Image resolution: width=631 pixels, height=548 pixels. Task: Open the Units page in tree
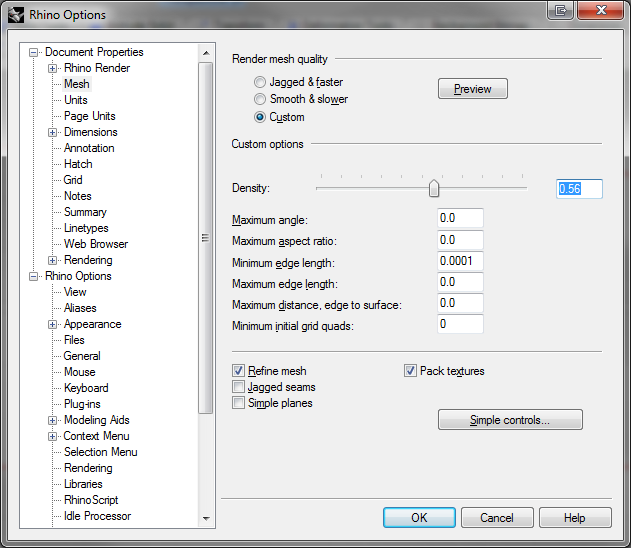tap(75, 100)
